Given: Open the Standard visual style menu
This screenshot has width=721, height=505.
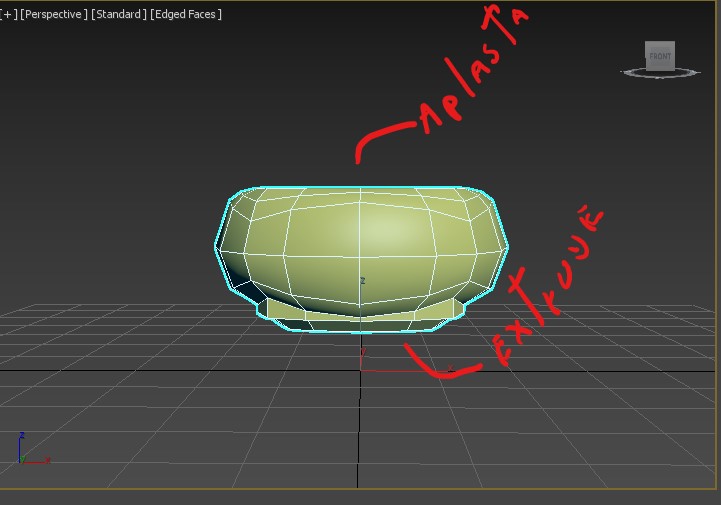Looking at the screenshot, I should 118,14.
